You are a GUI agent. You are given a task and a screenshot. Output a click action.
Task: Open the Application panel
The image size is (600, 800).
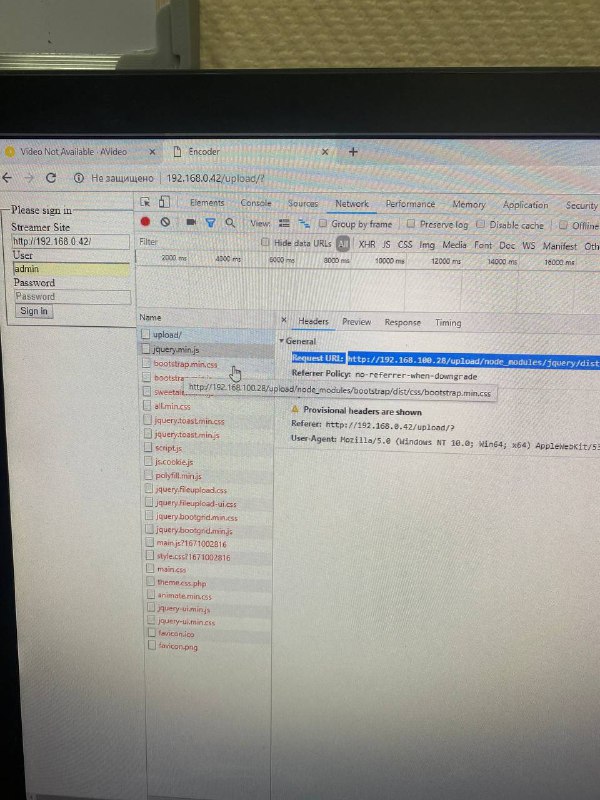point(526,205)
